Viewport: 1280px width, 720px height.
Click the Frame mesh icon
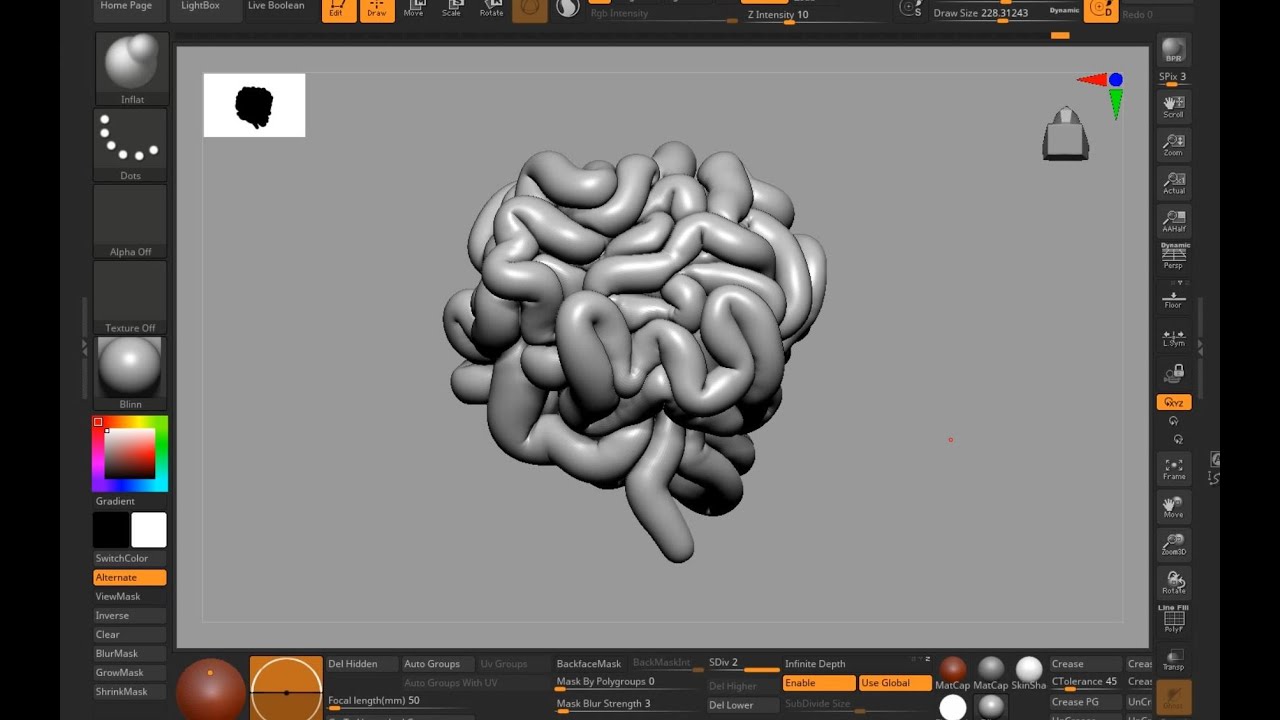point(1173,469)
